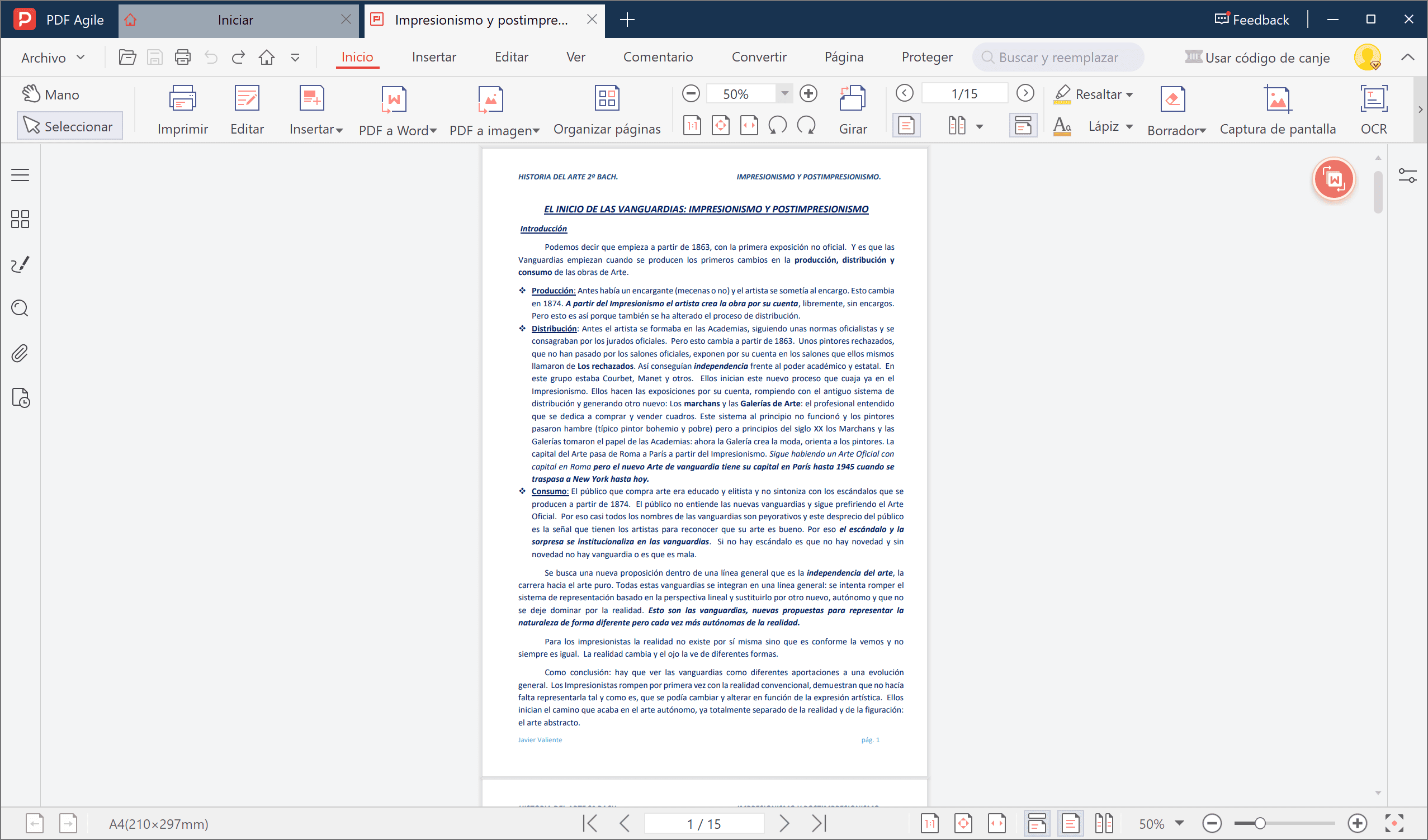Zoom out with the minus button in ribbon
The width and height of the screenshot is (1428, 840).
pyautogui.click(x=691, y=93)
